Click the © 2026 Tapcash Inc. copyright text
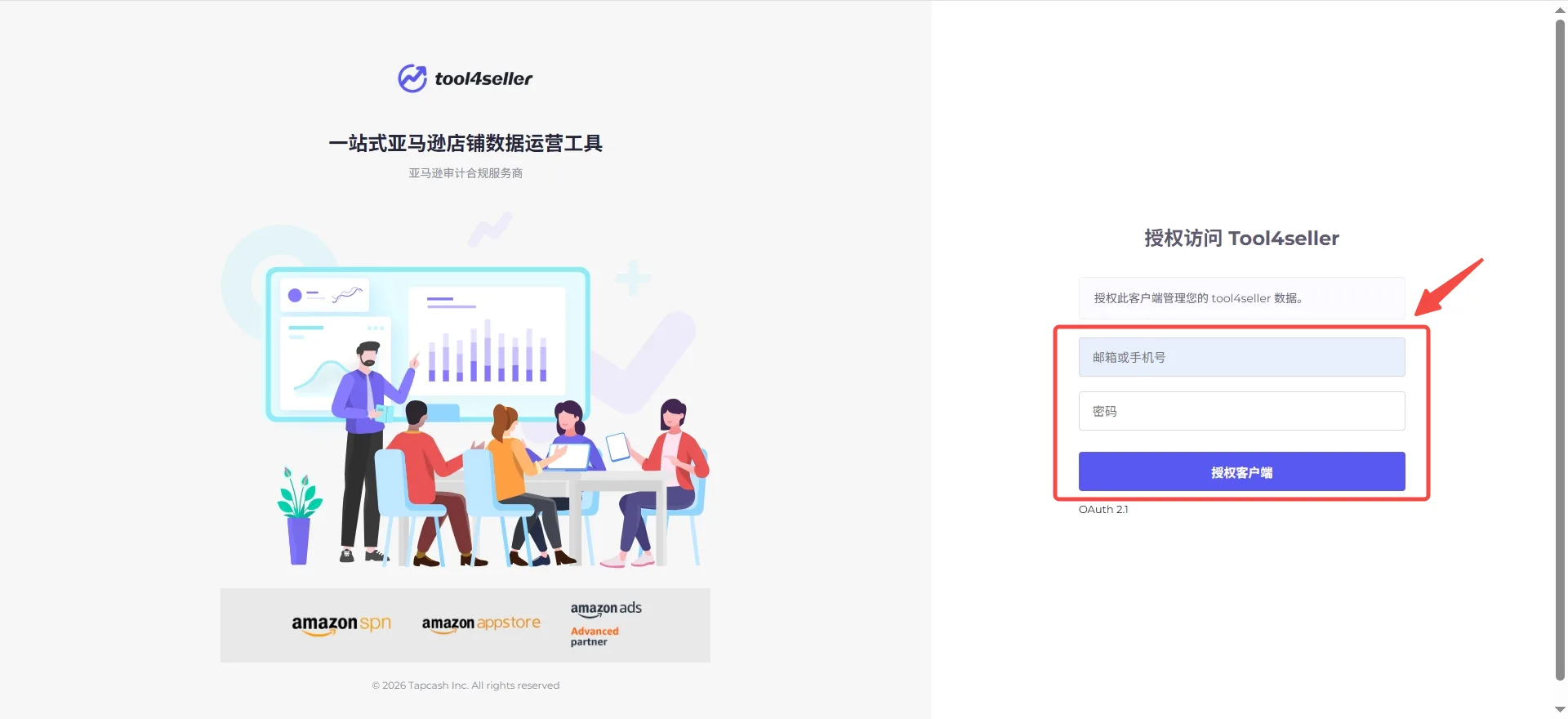The width and height of the screenshot is (1568, 719). [x=465, y=686]
